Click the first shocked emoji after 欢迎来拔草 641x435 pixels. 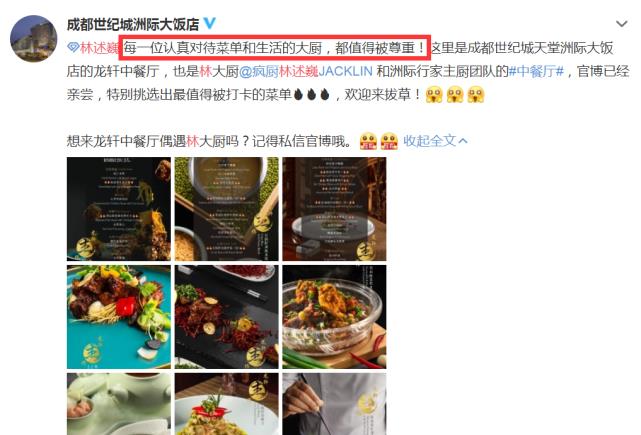click(x=434, y=95)
